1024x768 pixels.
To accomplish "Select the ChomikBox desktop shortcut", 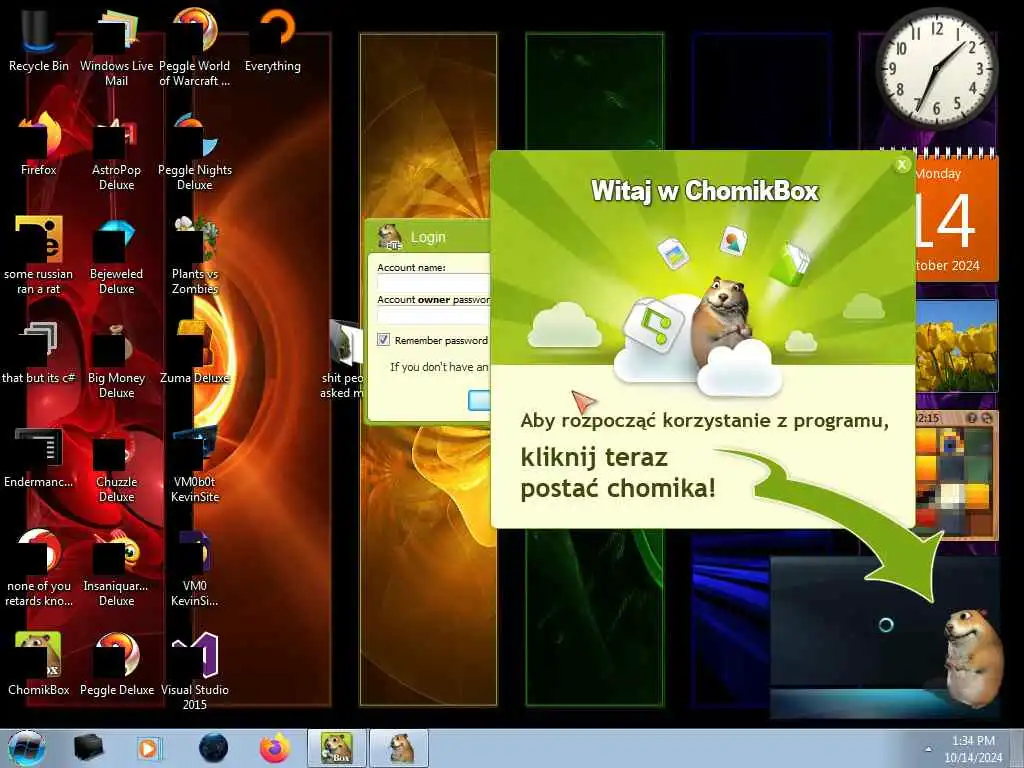I will point(38,664).
